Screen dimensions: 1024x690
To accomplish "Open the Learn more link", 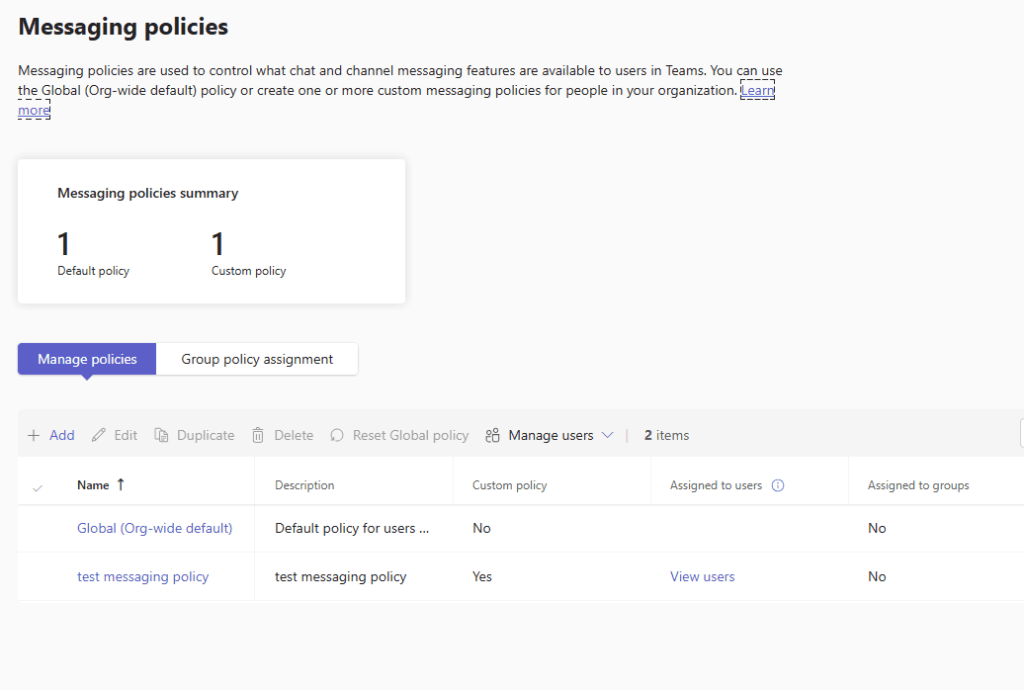I will click(757, 91).
